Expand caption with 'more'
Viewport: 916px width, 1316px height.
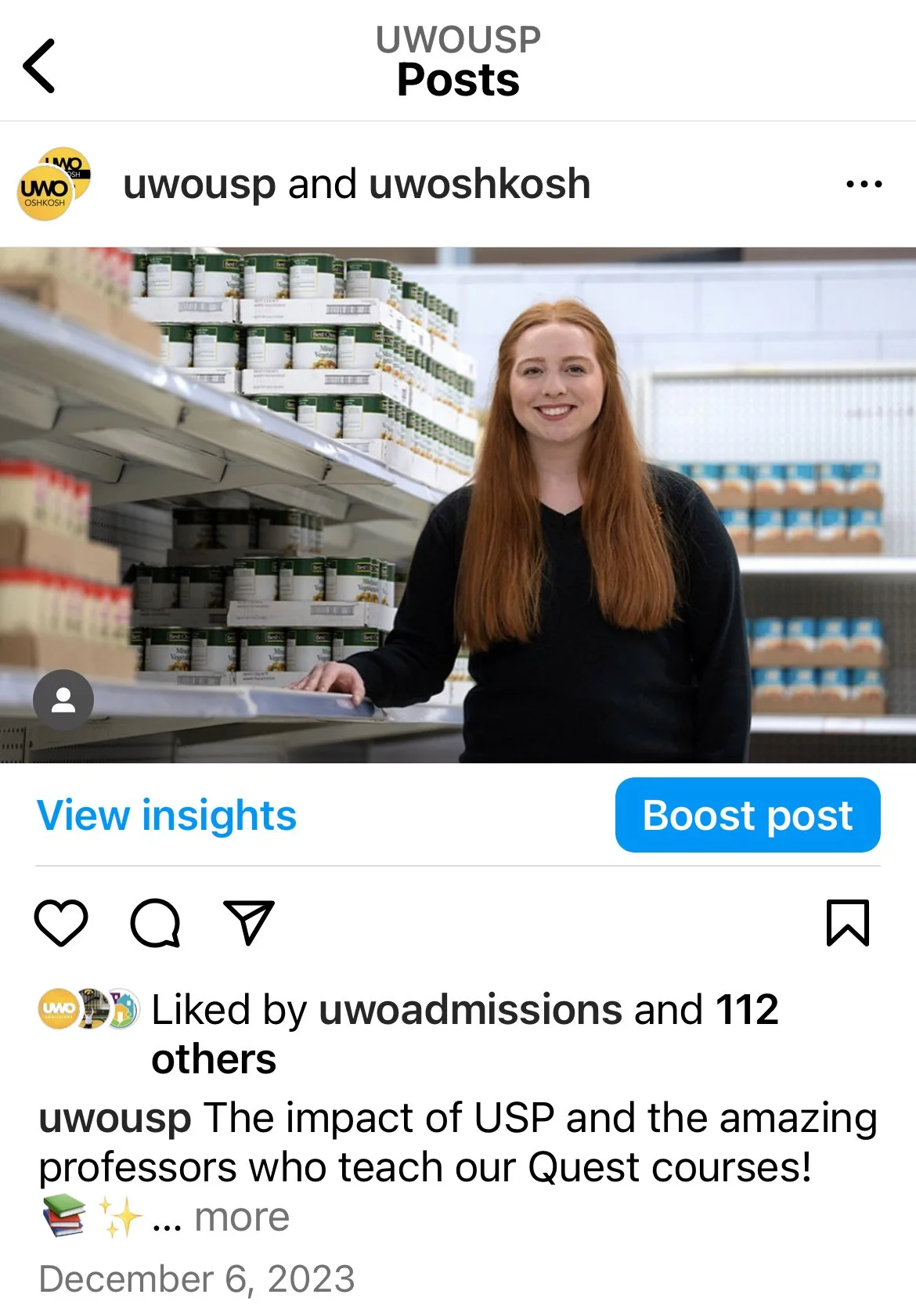tap(242, 1217)
